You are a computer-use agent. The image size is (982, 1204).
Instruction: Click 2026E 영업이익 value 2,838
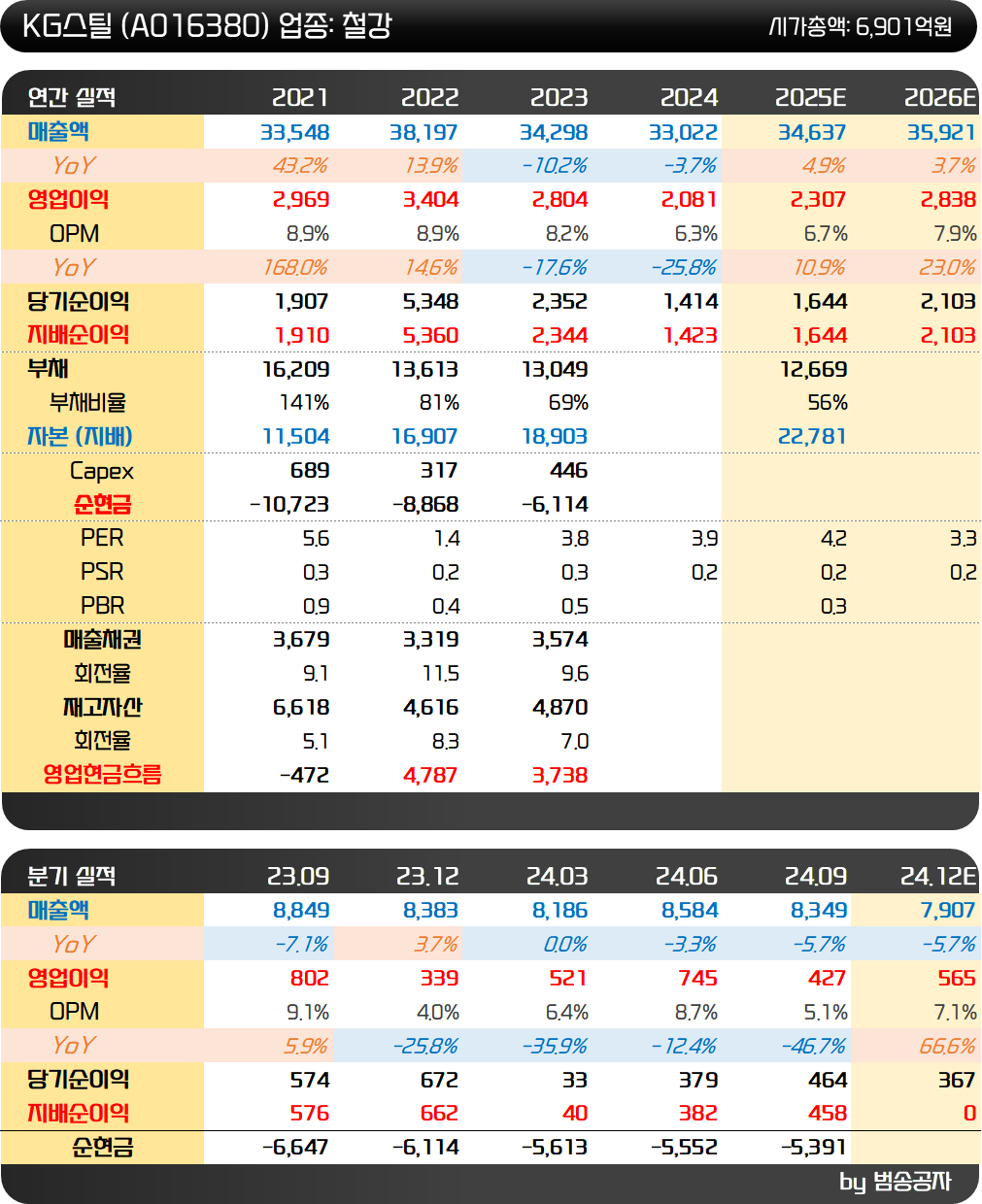point(949,200)
